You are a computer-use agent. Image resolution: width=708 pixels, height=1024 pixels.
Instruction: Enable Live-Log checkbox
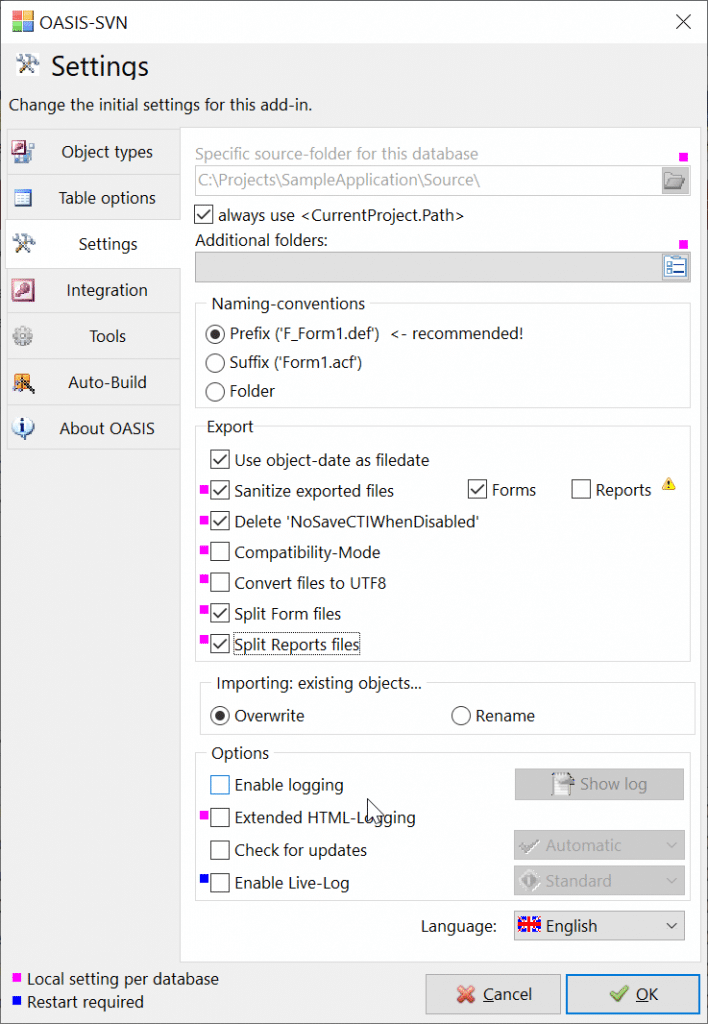coord(219,884)
